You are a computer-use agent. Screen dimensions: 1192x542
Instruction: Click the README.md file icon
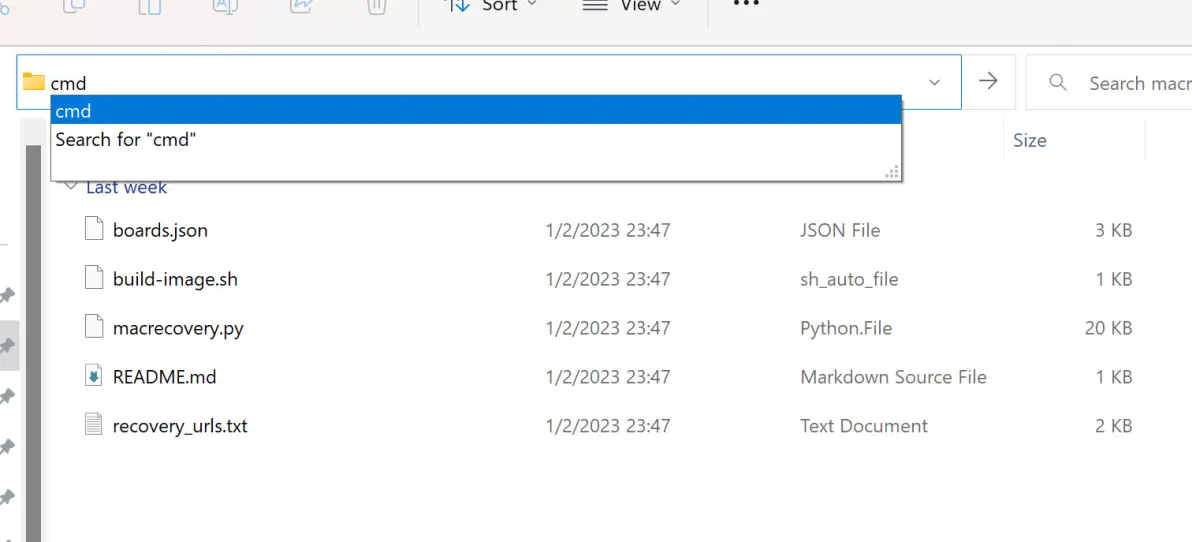point(94,377)
